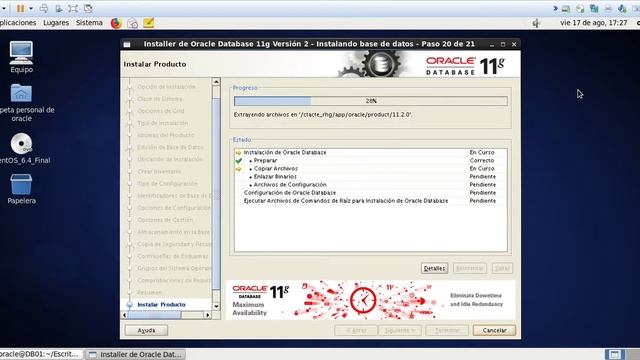Open the Sistema menu
This screenshot has width=640, height=360.
89,23
